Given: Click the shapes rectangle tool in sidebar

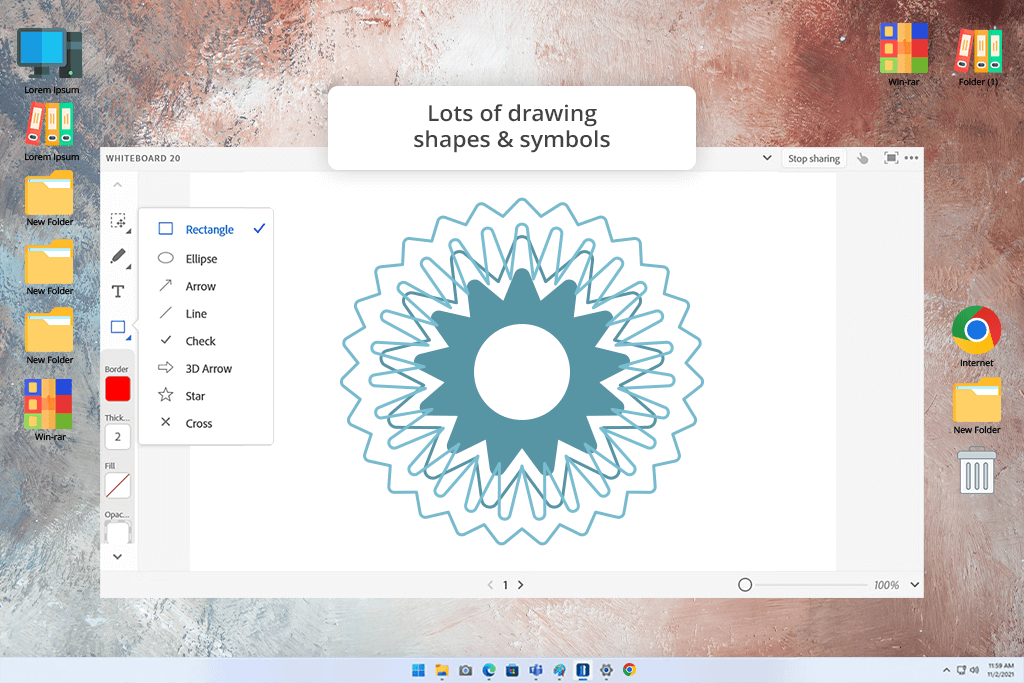Looking at the screenshot, I should click(x=118, y=326).
